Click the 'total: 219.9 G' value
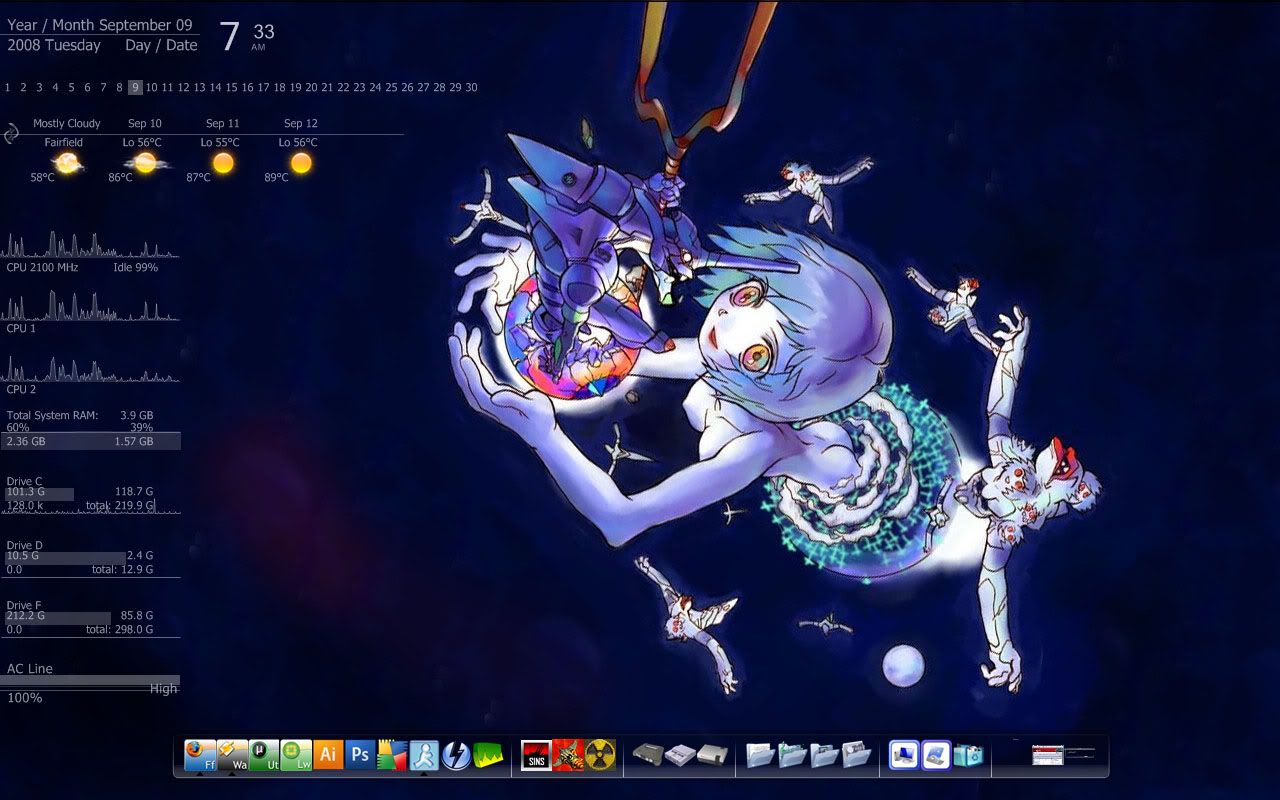The image size is (1280, 800). (120, 506)
